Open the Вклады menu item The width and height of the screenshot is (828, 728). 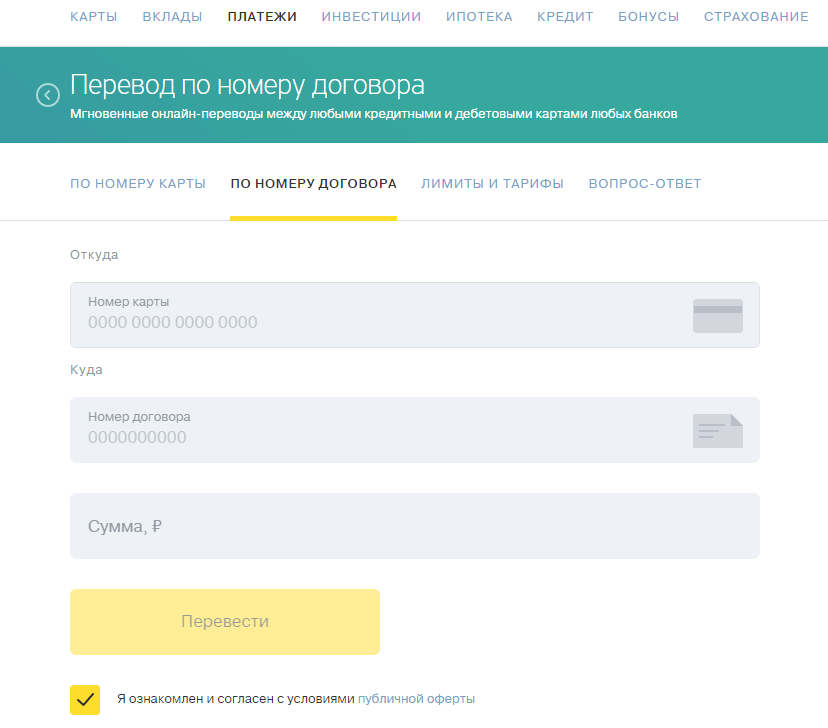click(x=172, y=17)
